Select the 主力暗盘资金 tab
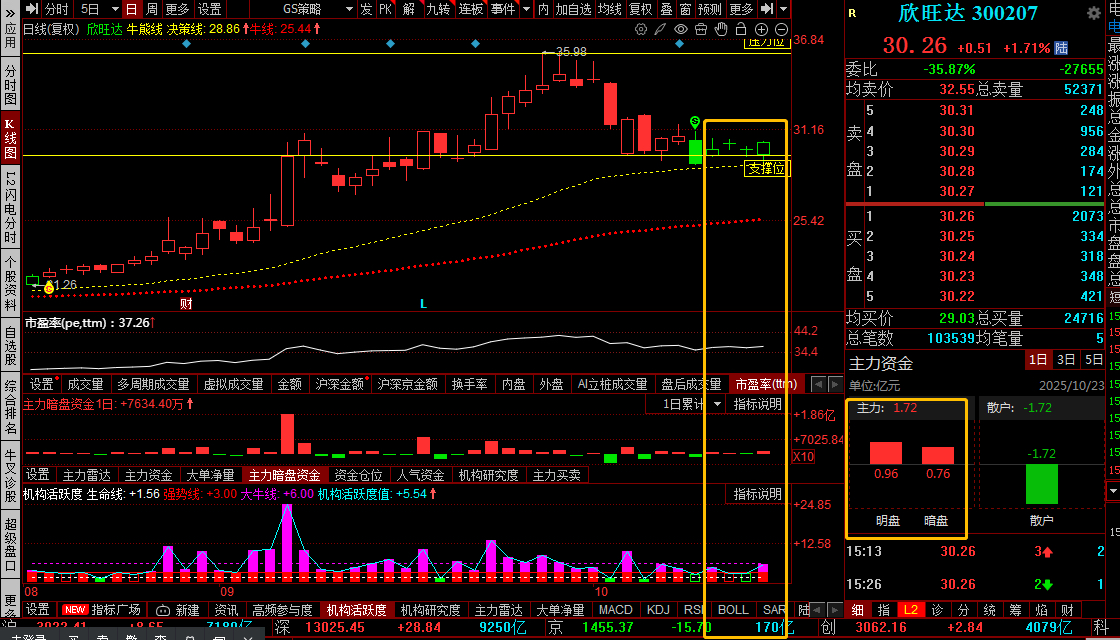This screenshot has width=1120, height=640. coord(285,475)
